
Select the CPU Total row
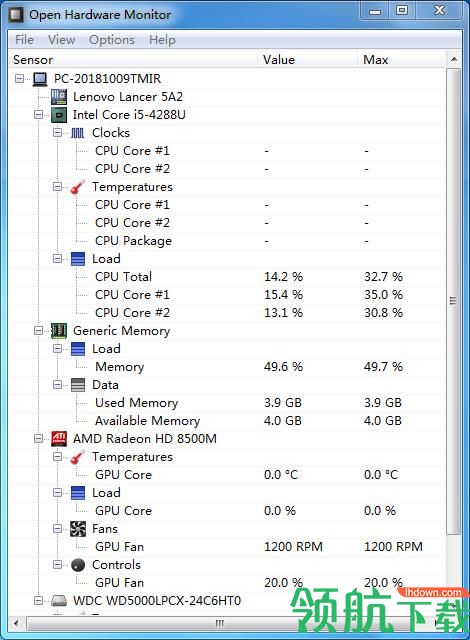(x=227, y=277)
